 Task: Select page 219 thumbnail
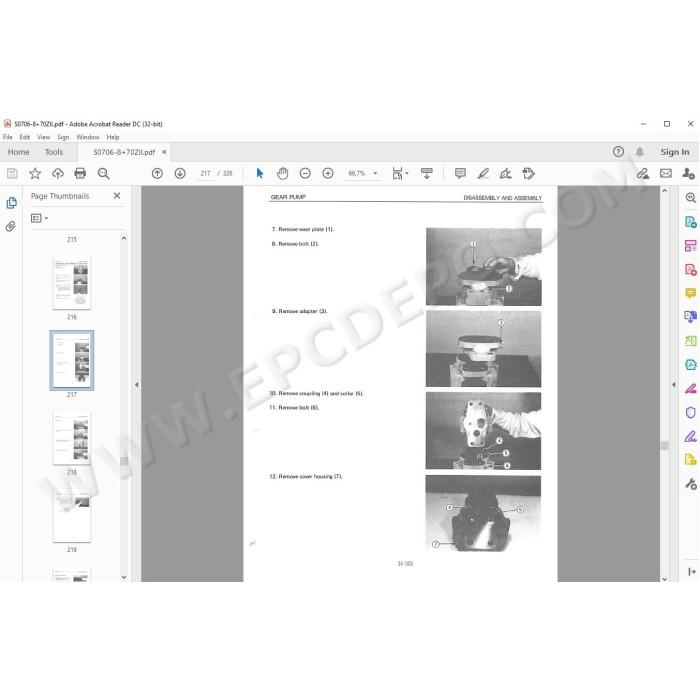[x=71, y=516]
